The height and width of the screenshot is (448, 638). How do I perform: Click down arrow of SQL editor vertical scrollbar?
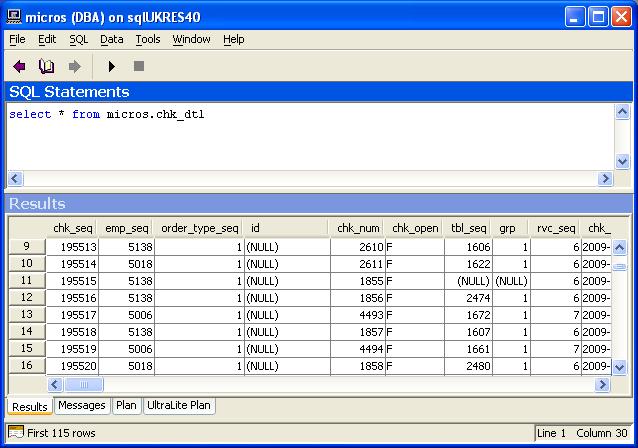[622, 162]
